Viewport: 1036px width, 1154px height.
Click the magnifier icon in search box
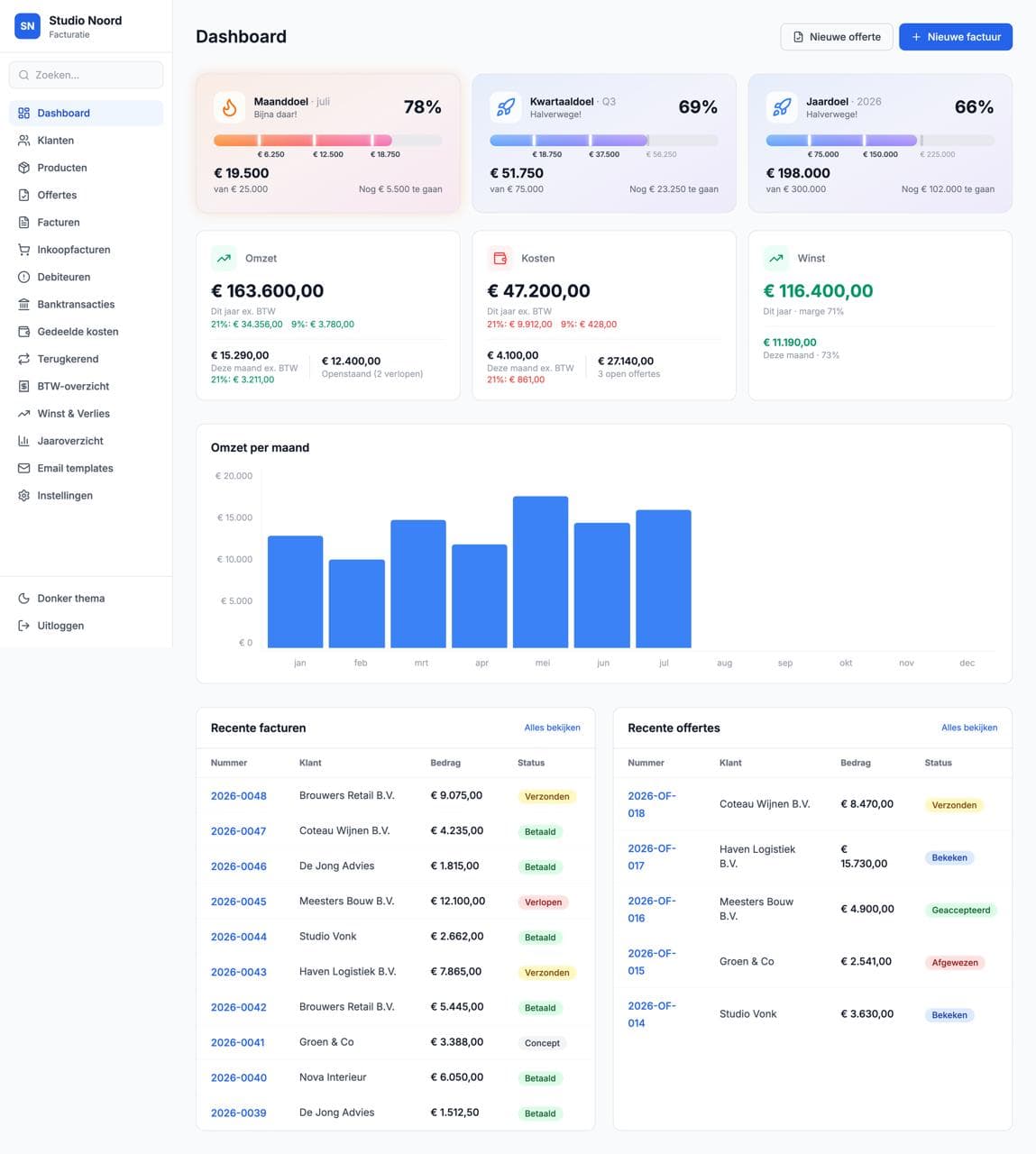pos(24,75)
